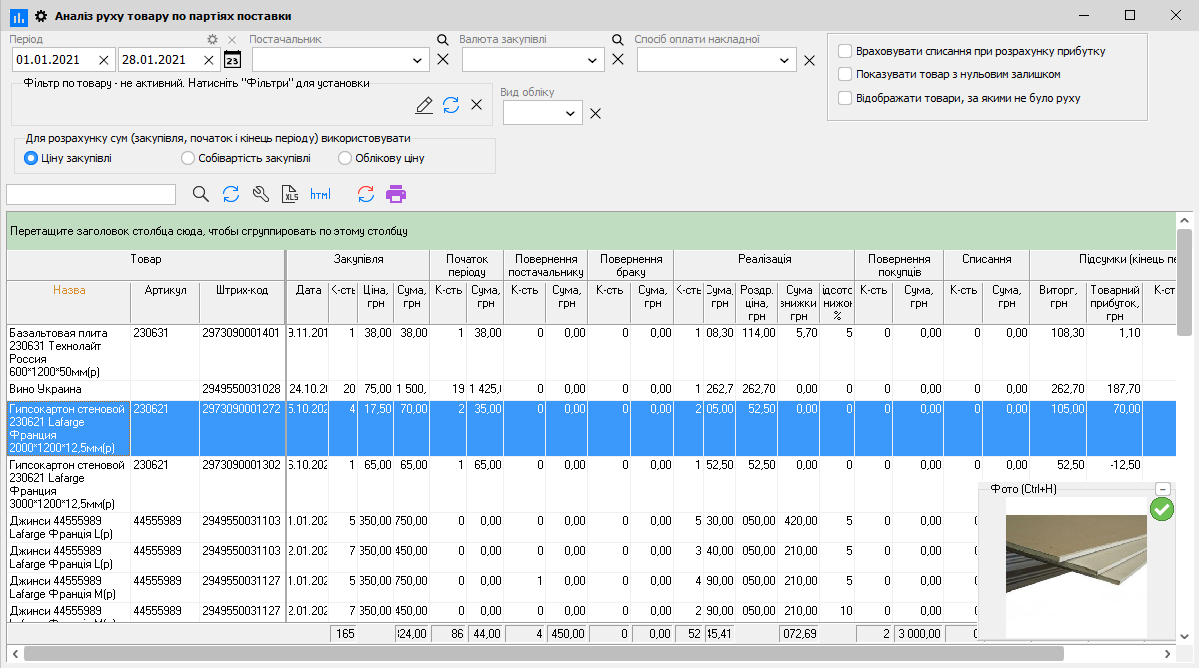The image size is (1199, 668).
Task: Select 'Собівартість закупівлі' radio option
Action: 188,158
